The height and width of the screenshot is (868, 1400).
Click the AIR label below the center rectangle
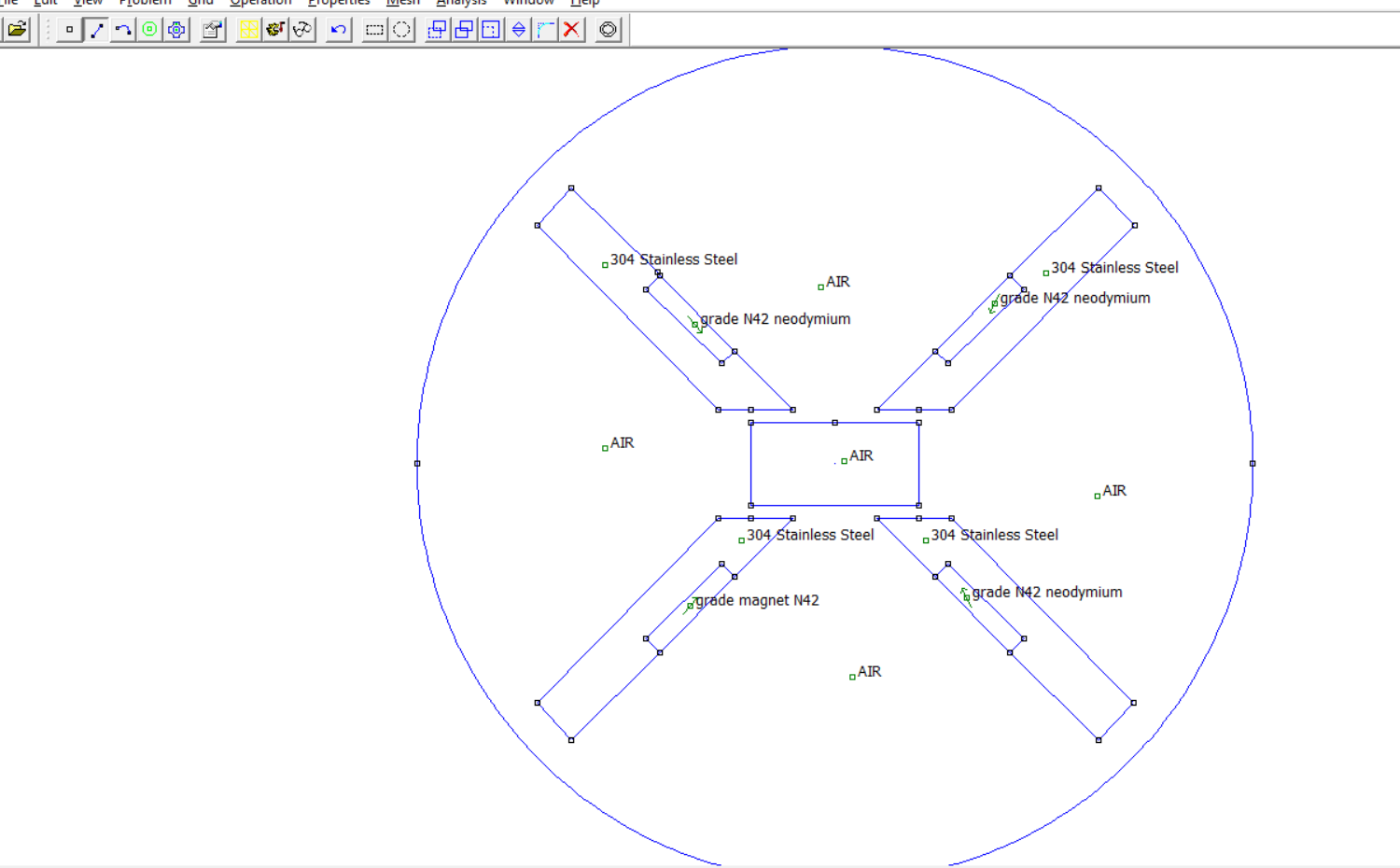pos(868,672)
